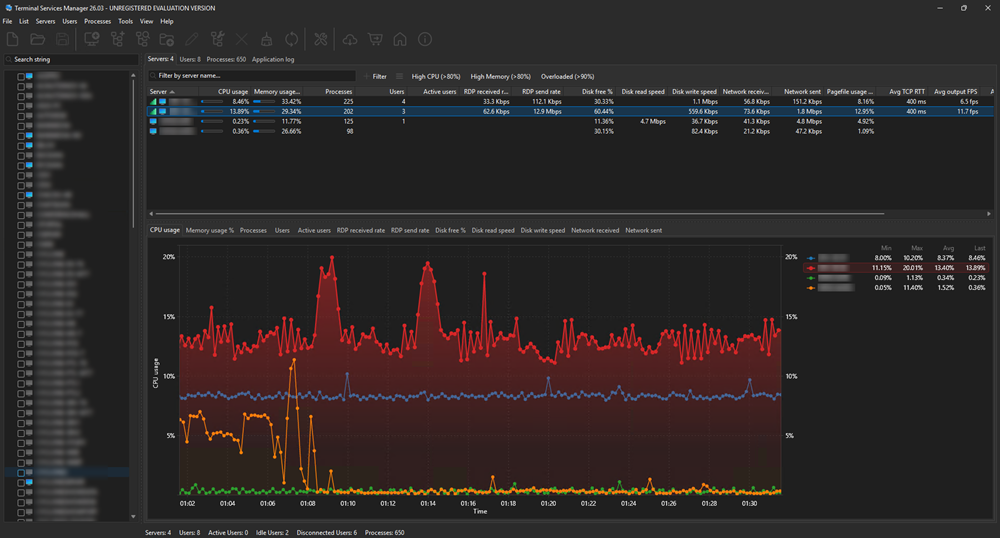Click the pencil edit icon
Viewport: 1000px width, 538px height.
191,40
